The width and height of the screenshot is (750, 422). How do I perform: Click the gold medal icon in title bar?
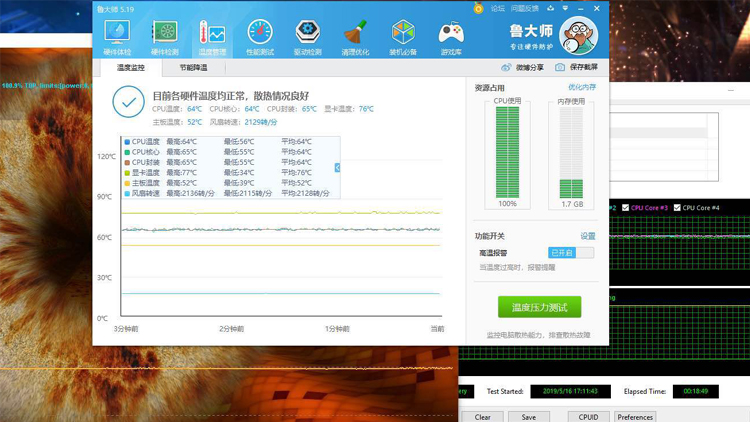click(478, 8)
